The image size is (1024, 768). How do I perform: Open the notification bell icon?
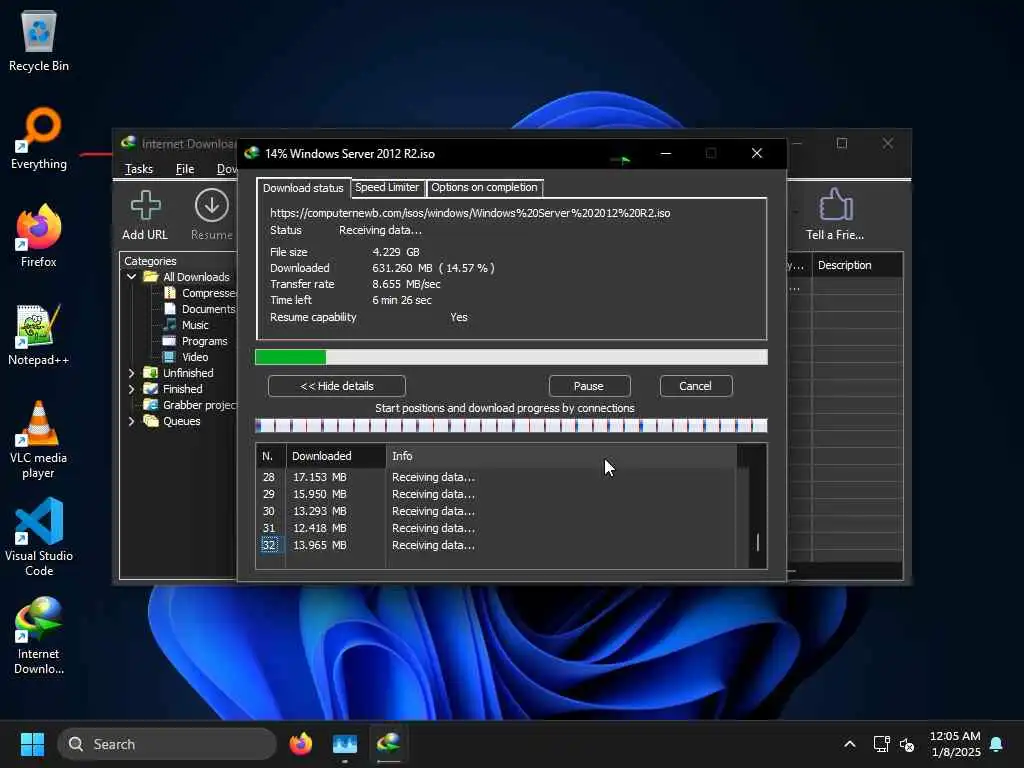pos(996,744)
